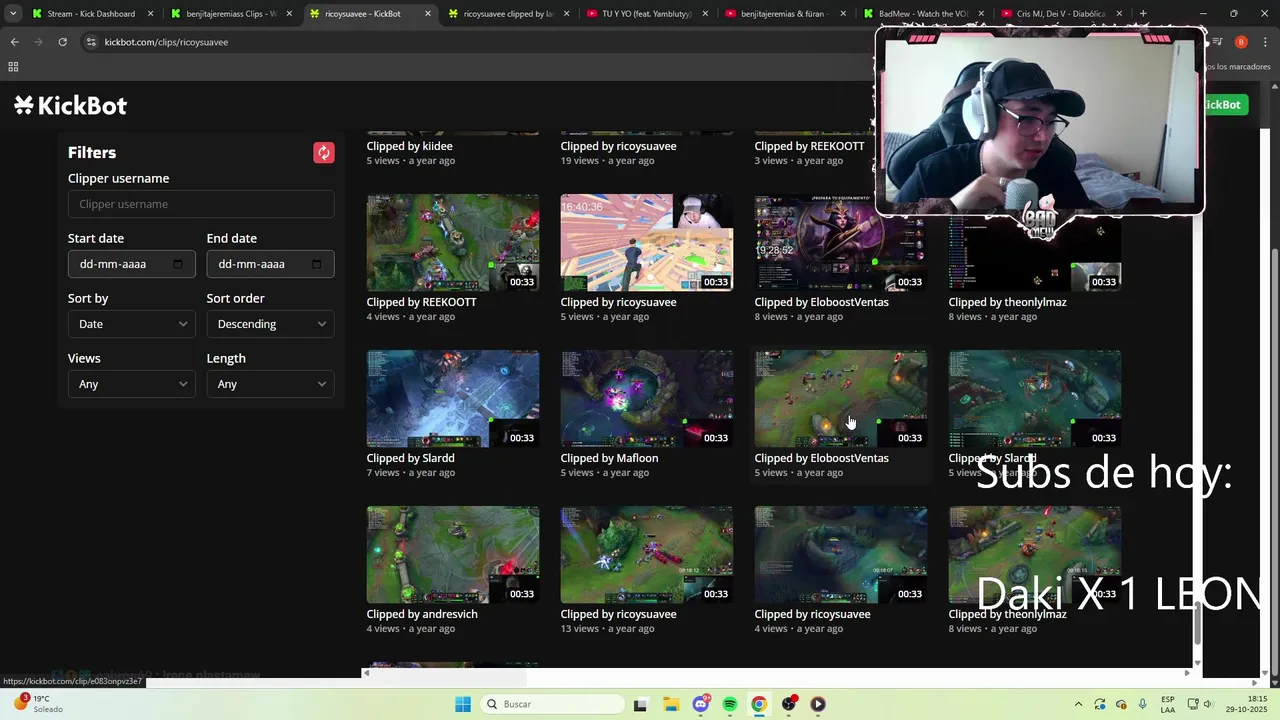Close the Stream - Kick Dashboard tab

pyautogui.click(x=151, y=14)
